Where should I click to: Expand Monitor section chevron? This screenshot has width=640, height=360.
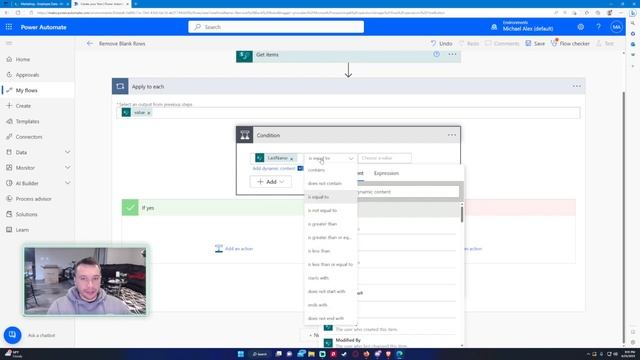point(67,168)
